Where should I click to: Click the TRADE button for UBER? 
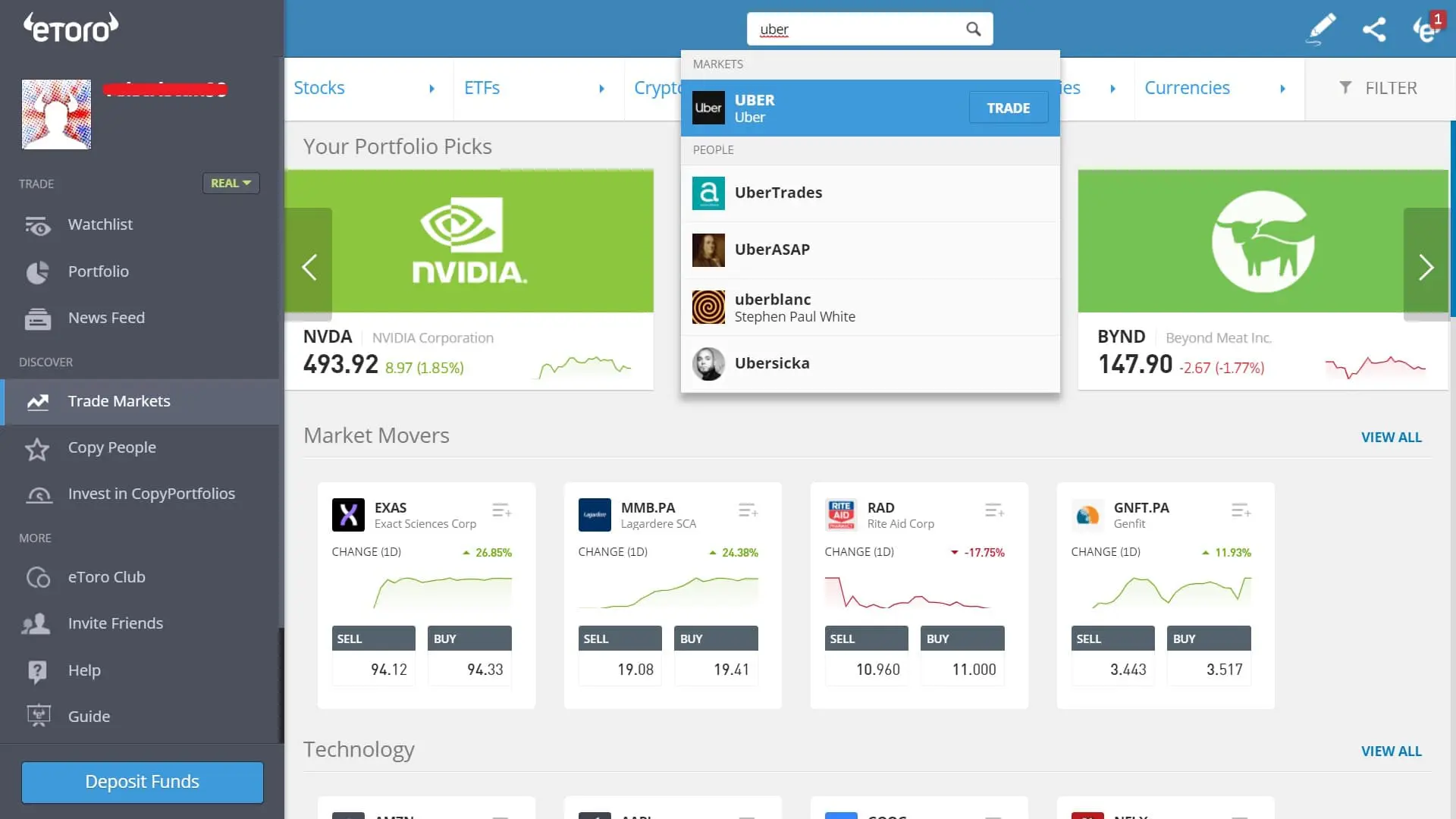[1009, 108]
